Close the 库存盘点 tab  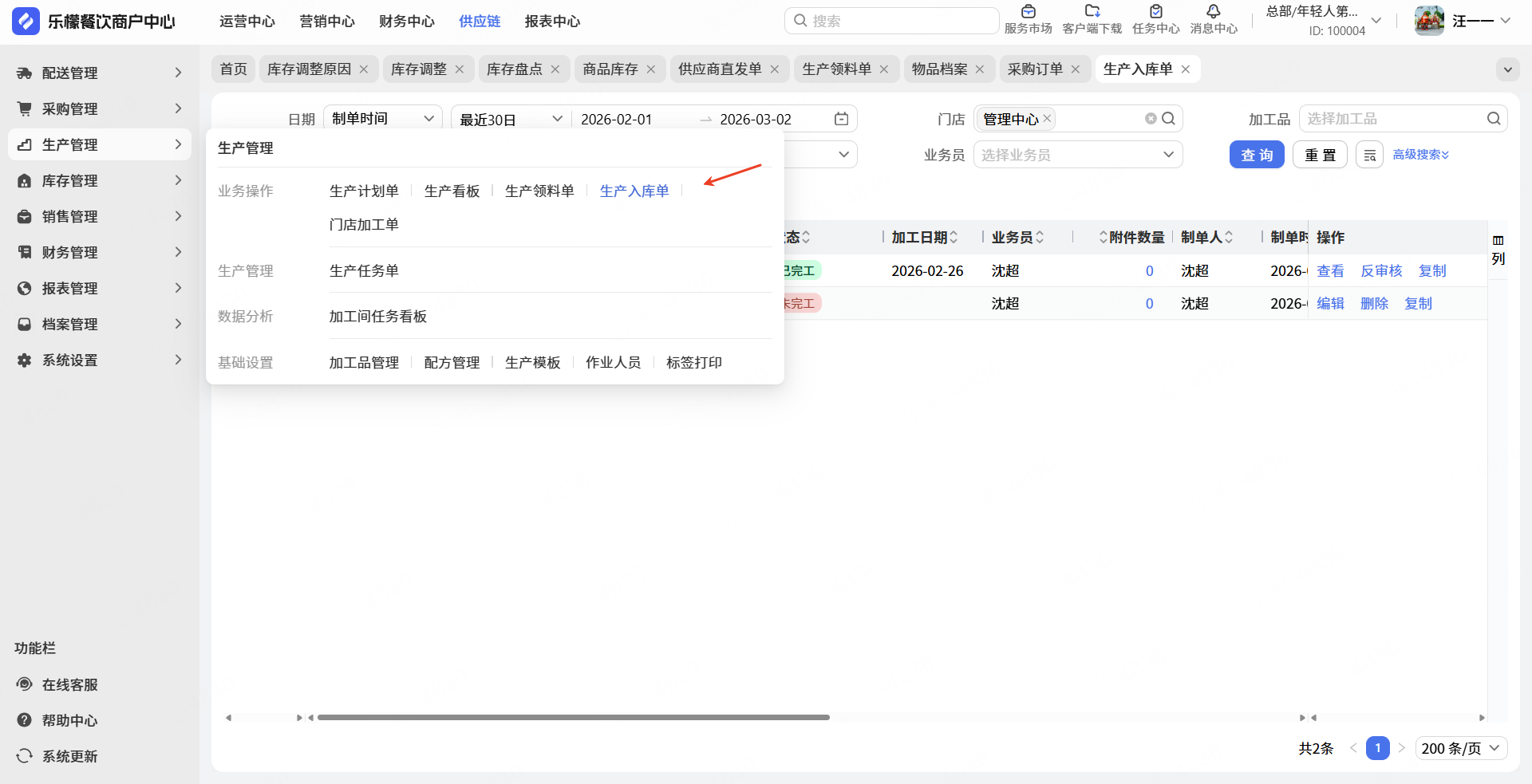pos(555,69)
